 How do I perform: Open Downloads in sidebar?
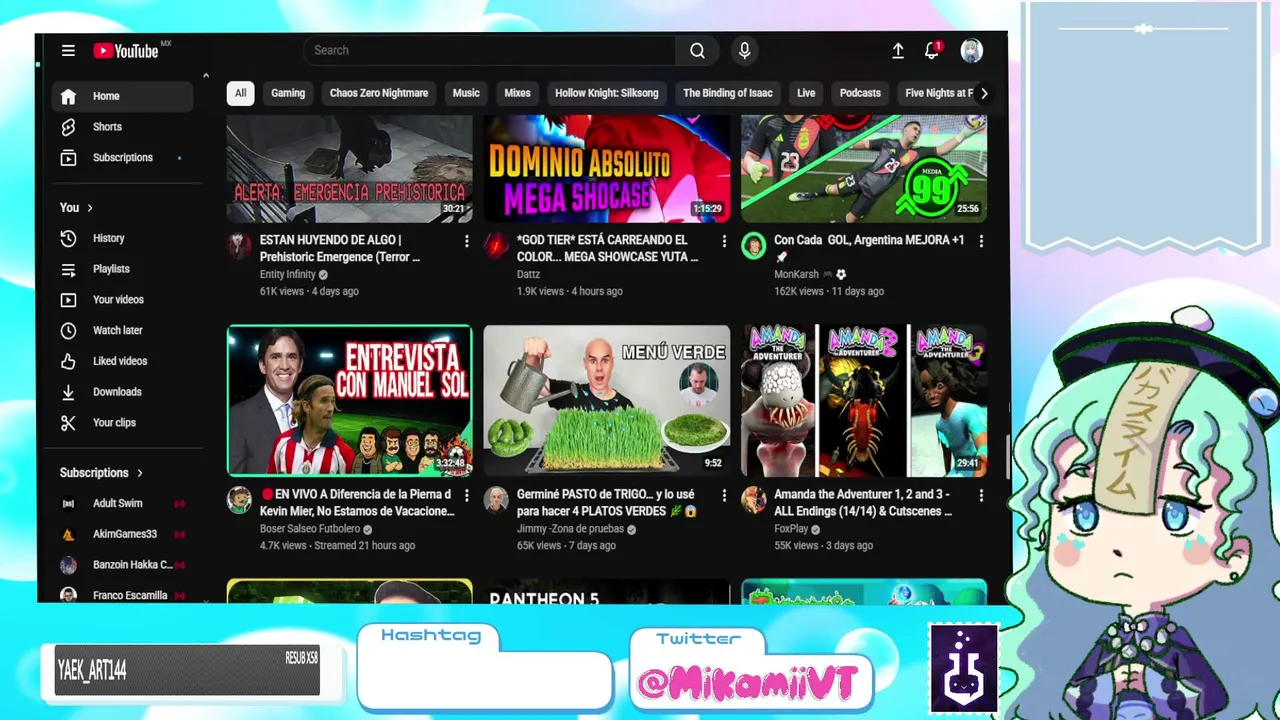pyautogui.click(x=122, y=392)
